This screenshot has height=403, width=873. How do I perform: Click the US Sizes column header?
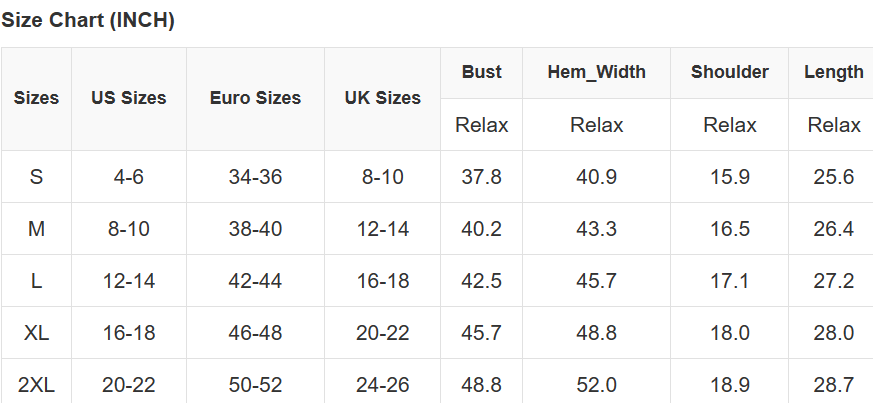tap(128, 98)
